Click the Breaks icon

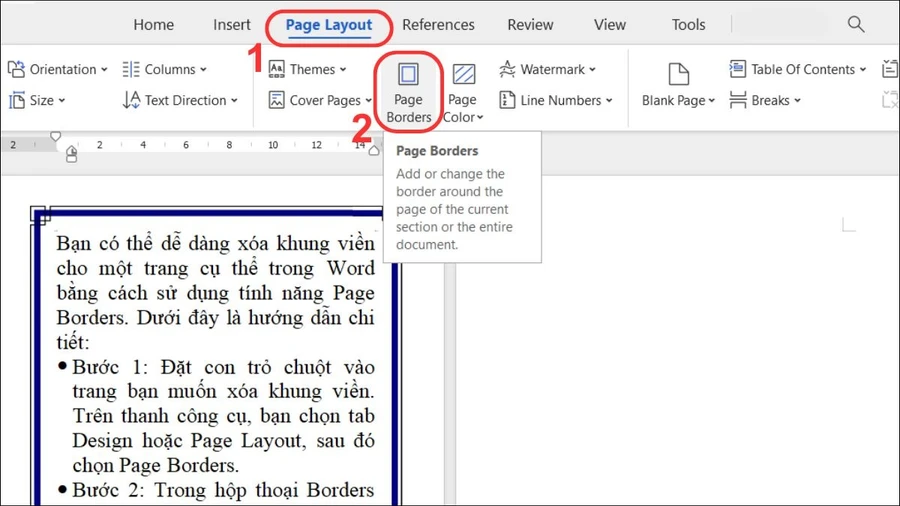click(738, 100)
